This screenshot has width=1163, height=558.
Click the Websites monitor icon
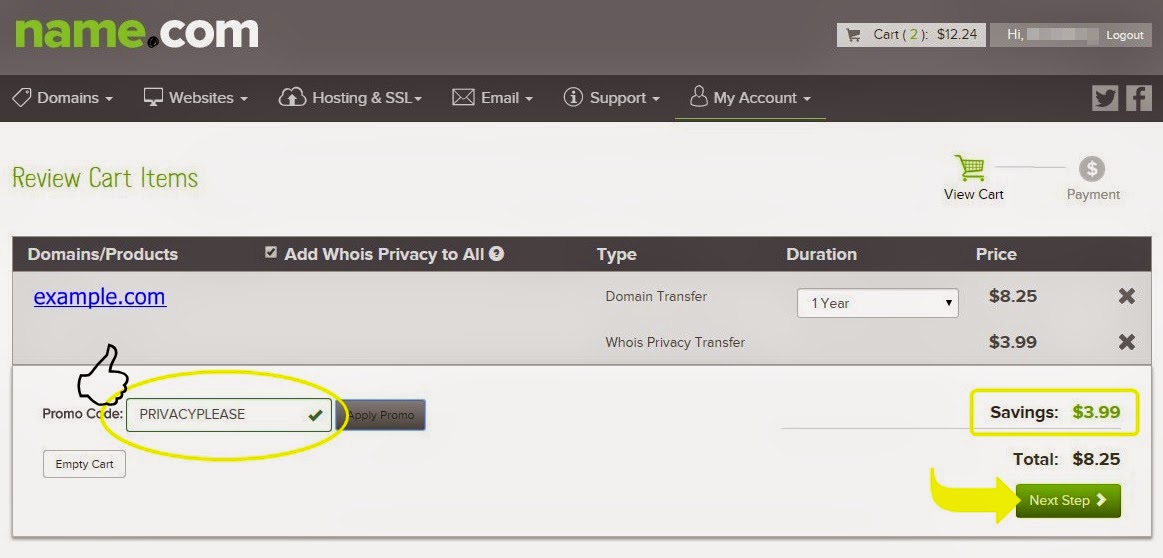pos(153,97)
